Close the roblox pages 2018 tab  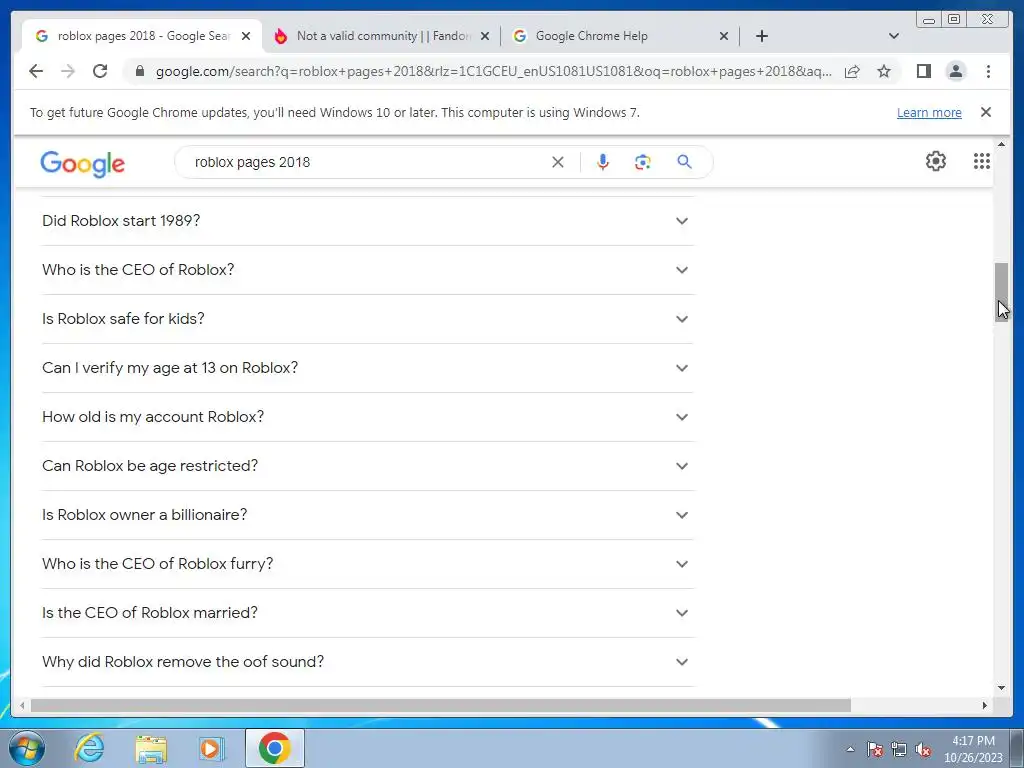246,37
